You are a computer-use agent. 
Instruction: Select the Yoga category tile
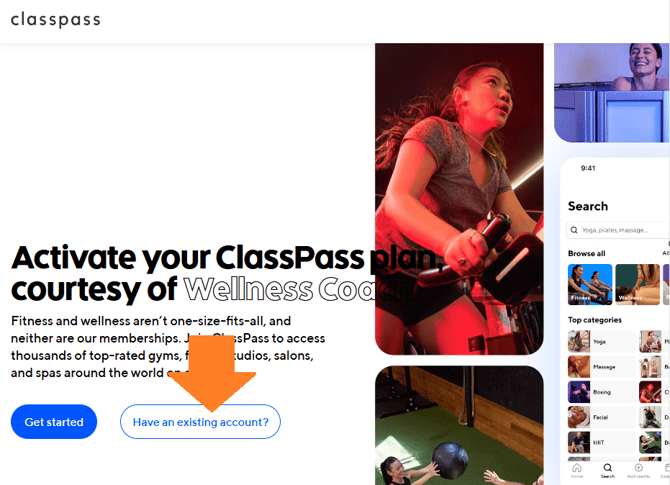coord(602,341)
